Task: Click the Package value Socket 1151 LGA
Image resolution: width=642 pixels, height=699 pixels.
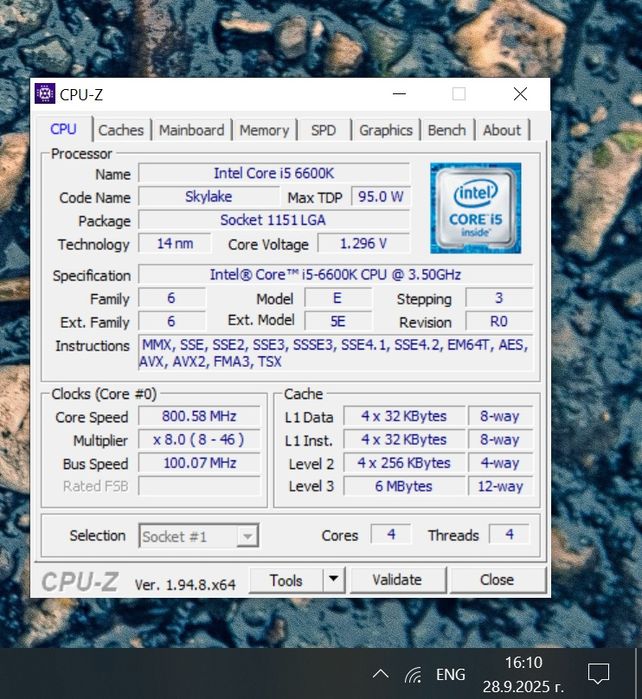Action: [274, 220]
